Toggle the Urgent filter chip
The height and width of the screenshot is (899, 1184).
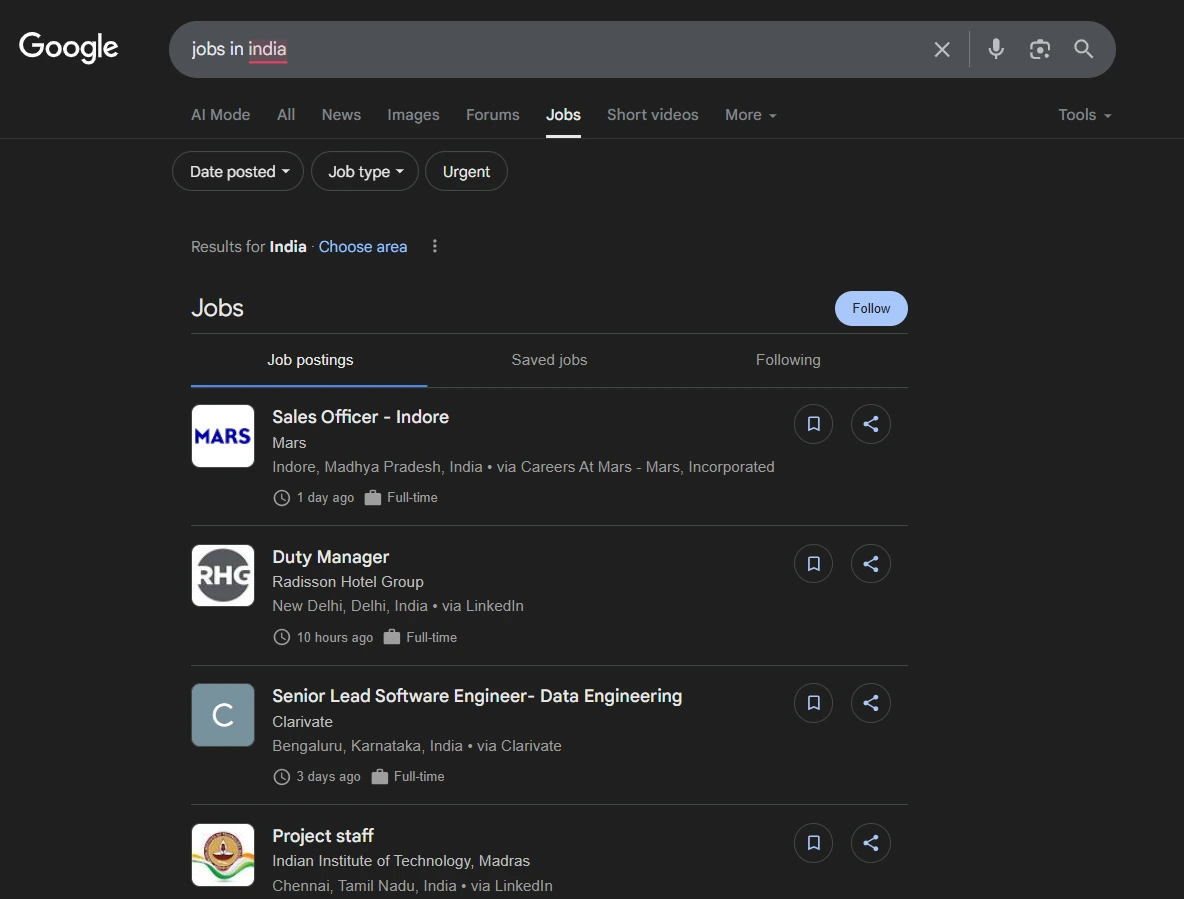(x=466, y=171)
